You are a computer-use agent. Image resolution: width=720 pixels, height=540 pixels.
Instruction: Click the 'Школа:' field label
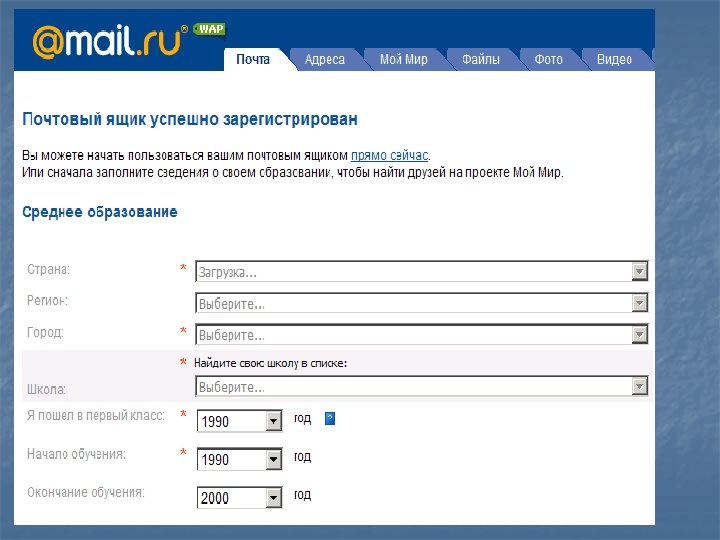tap(46, 389)
